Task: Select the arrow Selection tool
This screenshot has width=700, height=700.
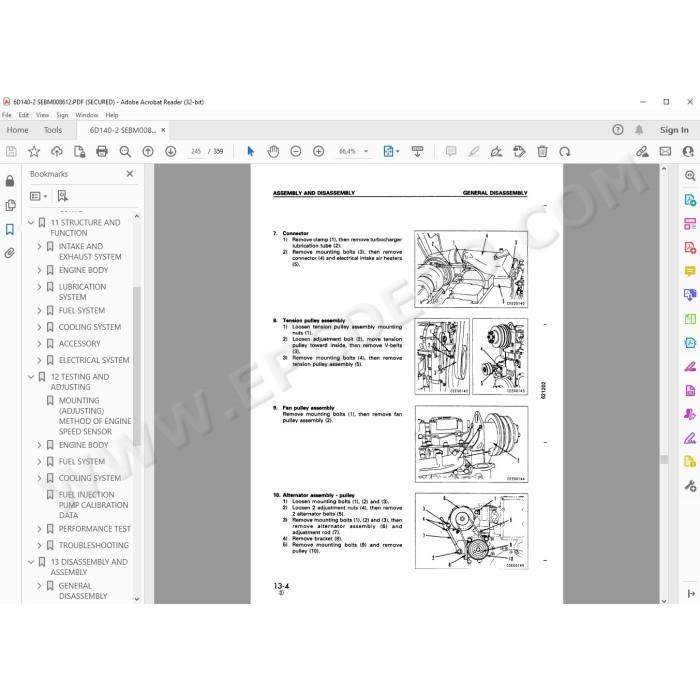Action: tap(250, 152)
